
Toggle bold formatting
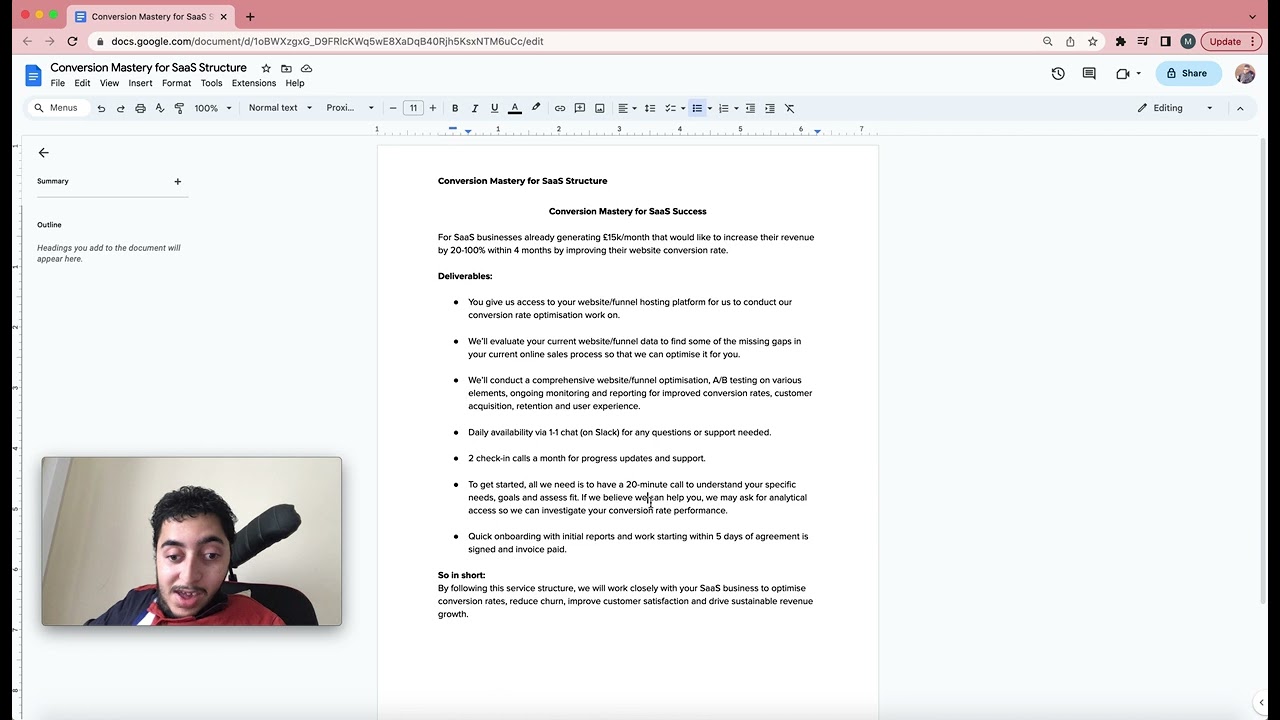[x=455, y=108]
